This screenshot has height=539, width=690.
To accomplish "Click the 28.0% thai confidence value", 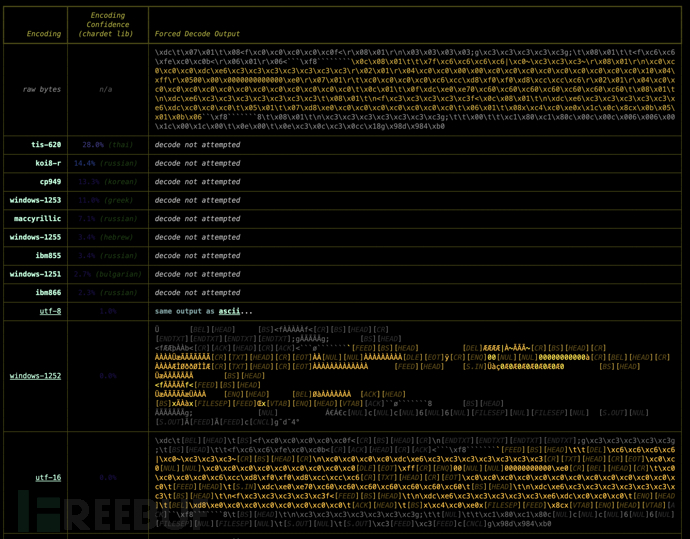I will [x=106, y=144].
